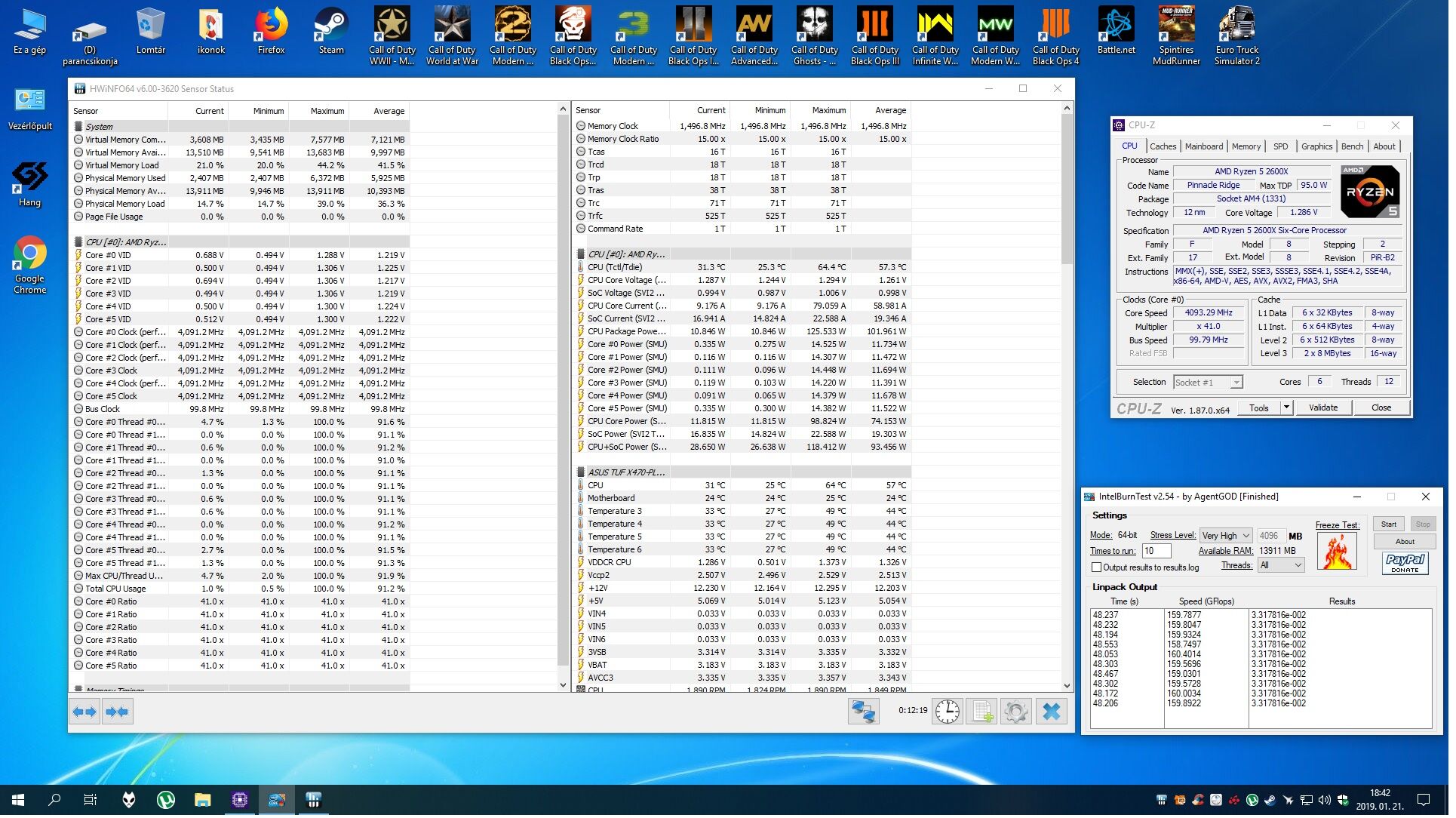Select the CPU Package Power sensor row
The height and width of the screenshot is (818, 1456).
(745, 333)
